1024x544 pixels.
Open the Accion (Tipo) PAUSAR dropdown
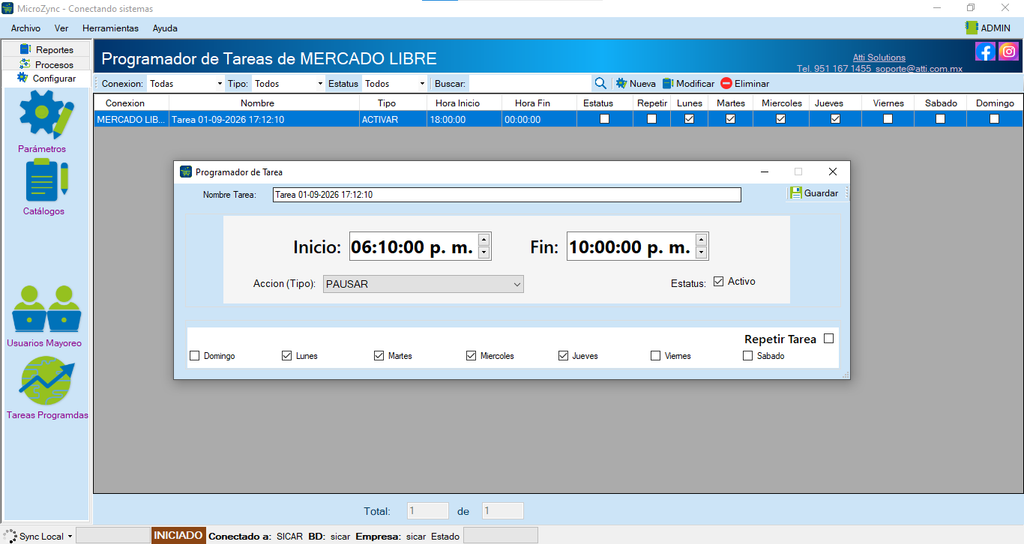[x=423, y=284]
